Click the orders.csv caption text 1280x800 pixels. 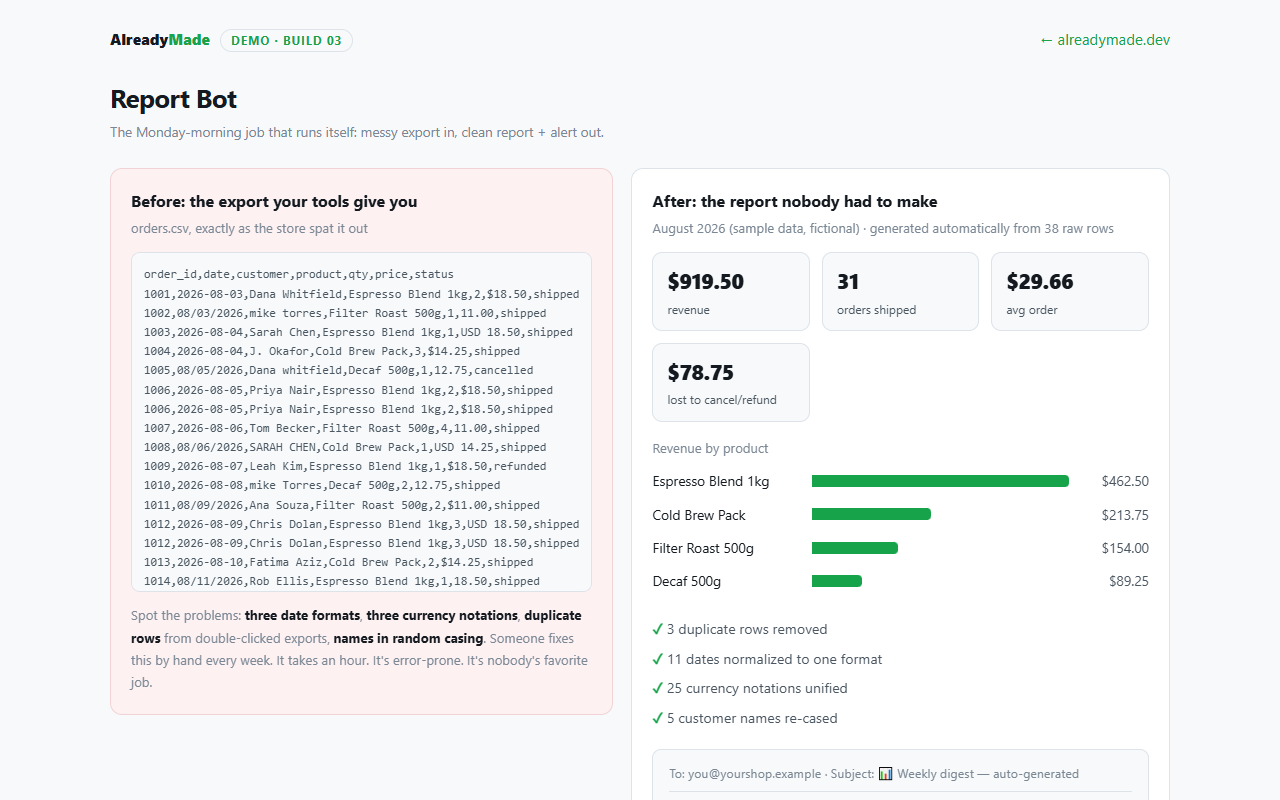coord(249,228)
